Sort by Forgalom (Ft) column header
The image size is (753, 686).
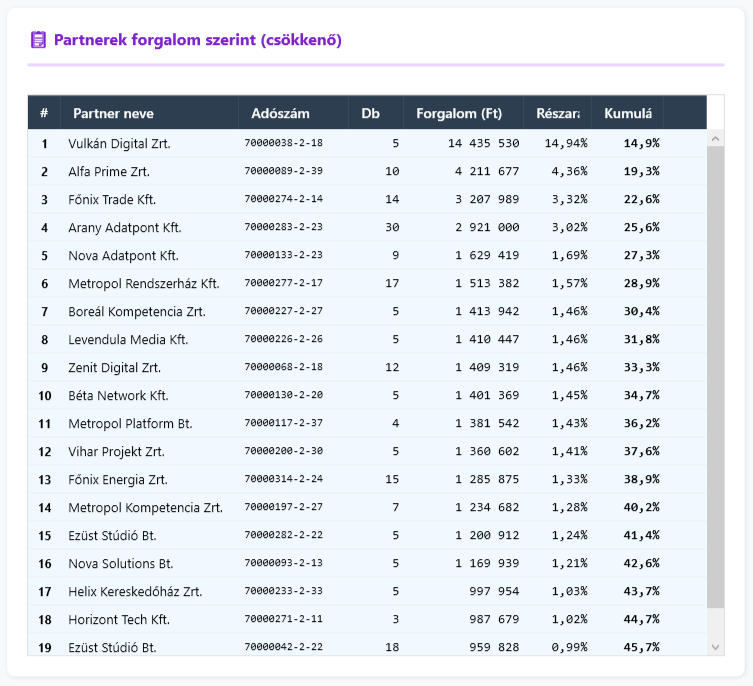pyautogui.click(x=458, y=113)
